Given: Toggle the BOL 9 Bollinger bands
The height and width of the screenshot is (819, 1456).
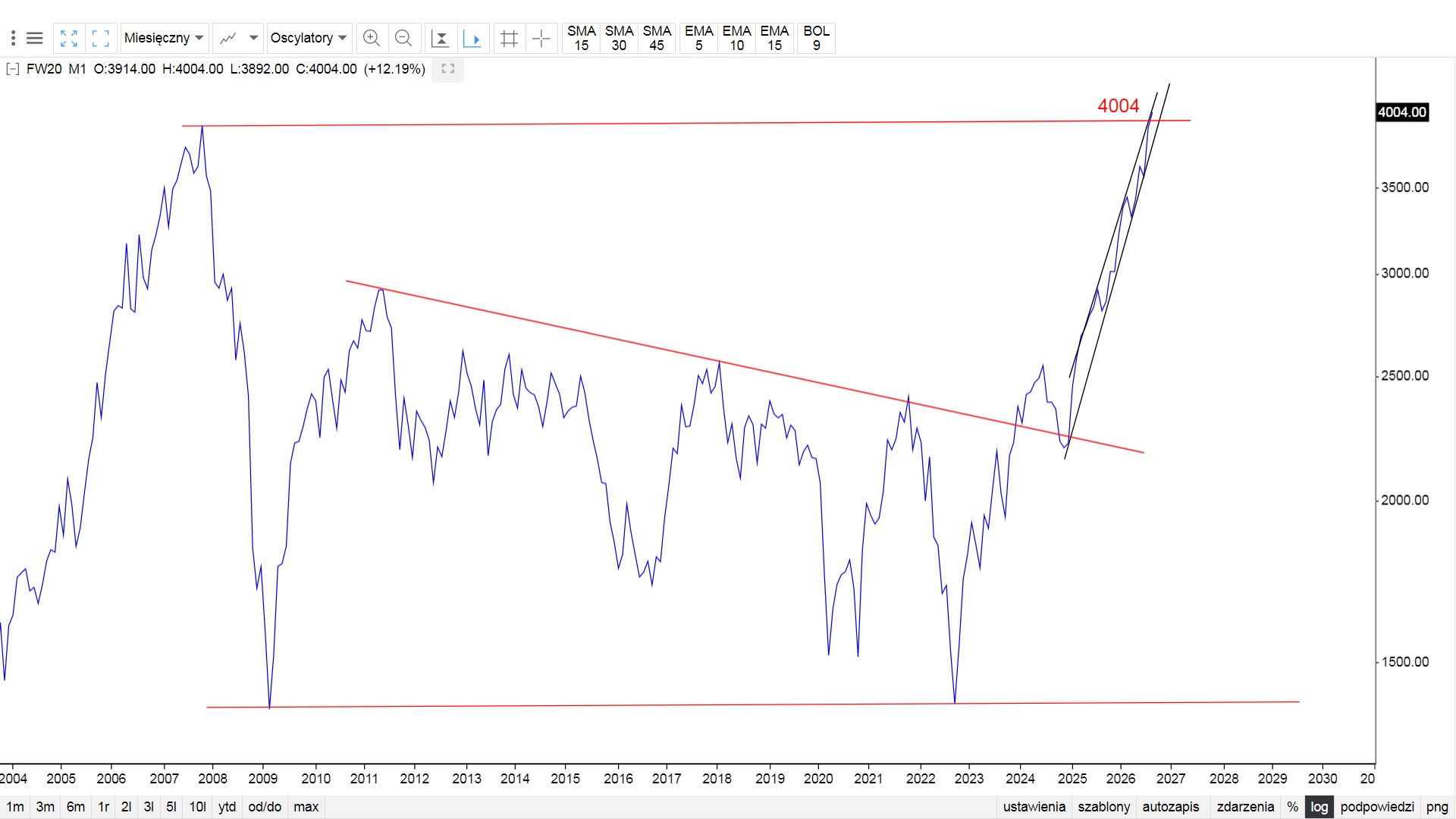Looking at the screenshot, I should (817, 38).
